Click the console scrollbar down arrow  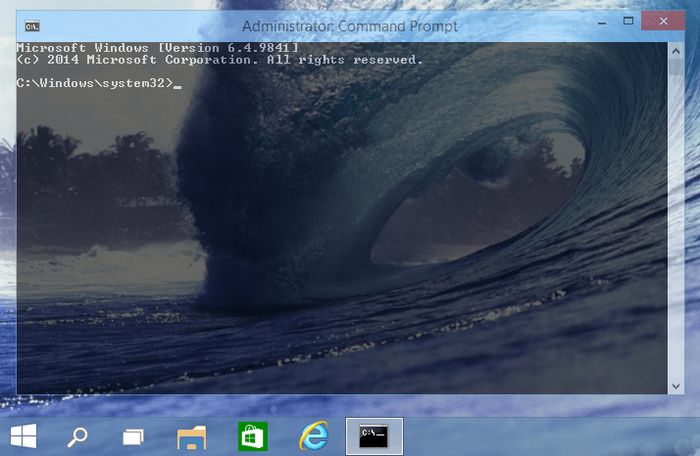pos(675,386)
